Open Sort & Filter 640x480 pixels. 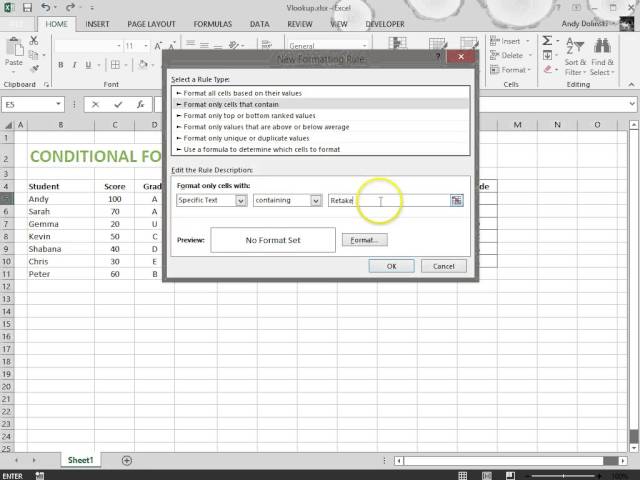576,56
